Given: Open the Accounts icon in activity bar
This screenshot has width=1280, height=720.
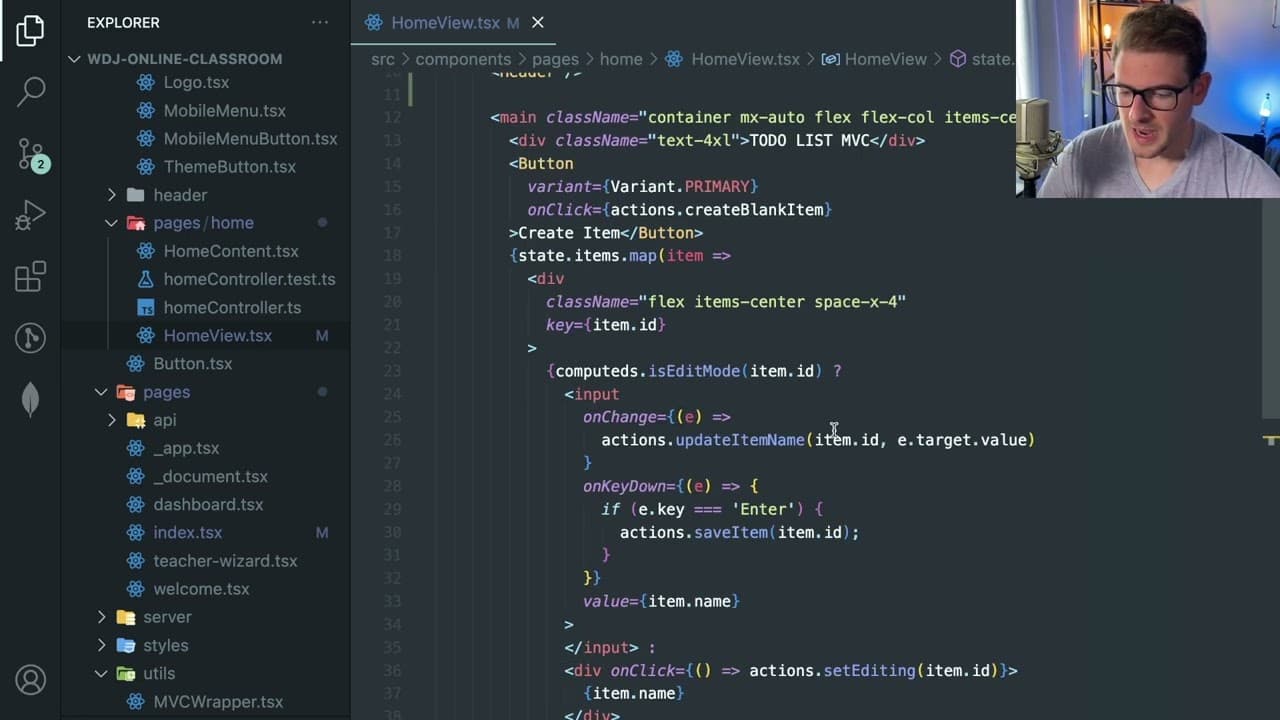Looking at the screenshot, I should (30, 680).
